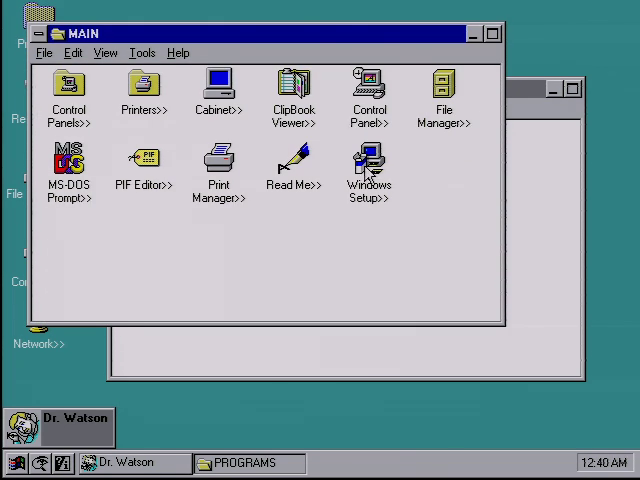
Task: Launch Print Manager
Action: [x=219, y=158]
